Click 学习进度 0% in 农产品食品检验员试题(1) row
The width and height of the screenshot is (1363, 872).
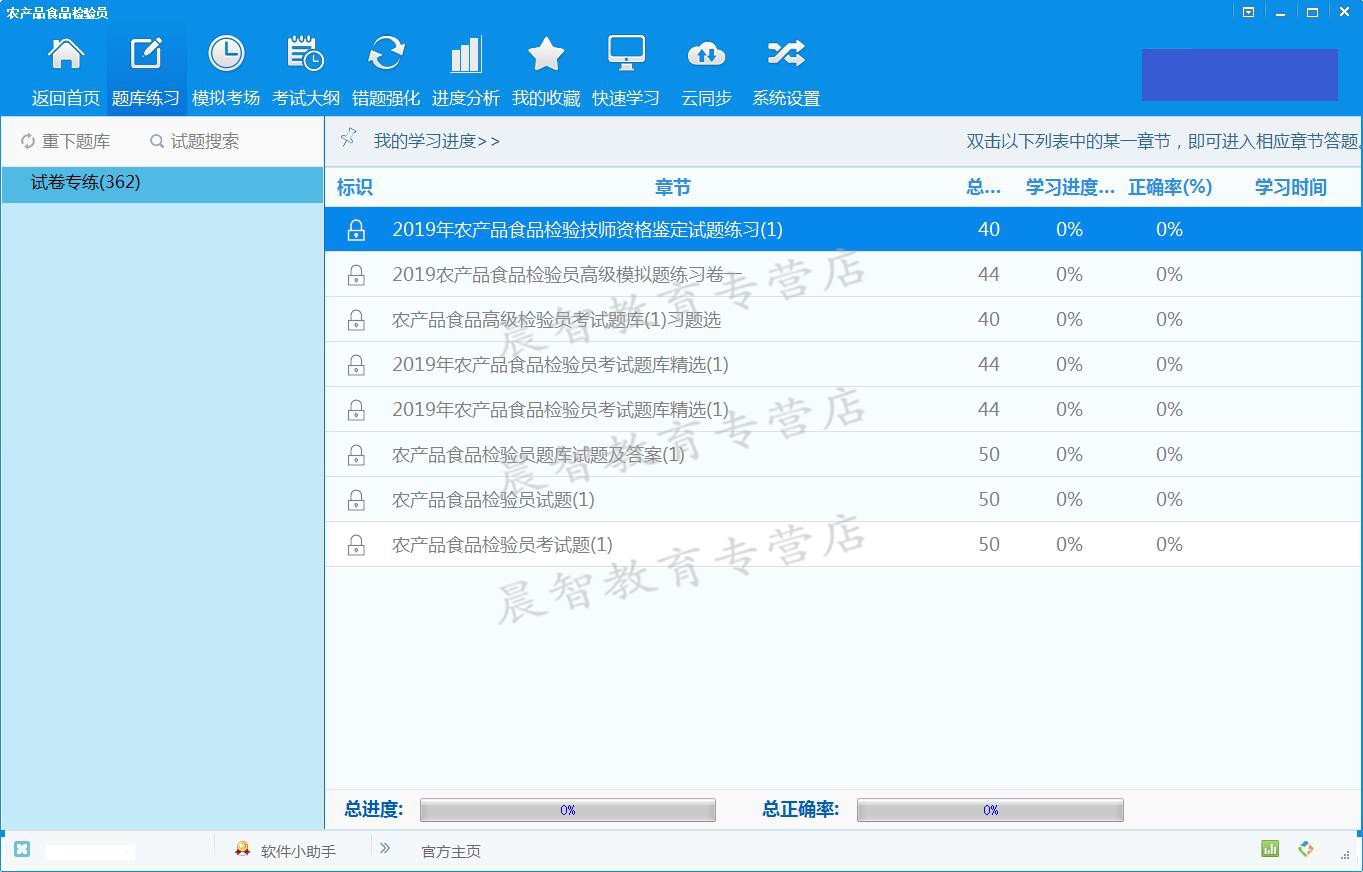1070,500
